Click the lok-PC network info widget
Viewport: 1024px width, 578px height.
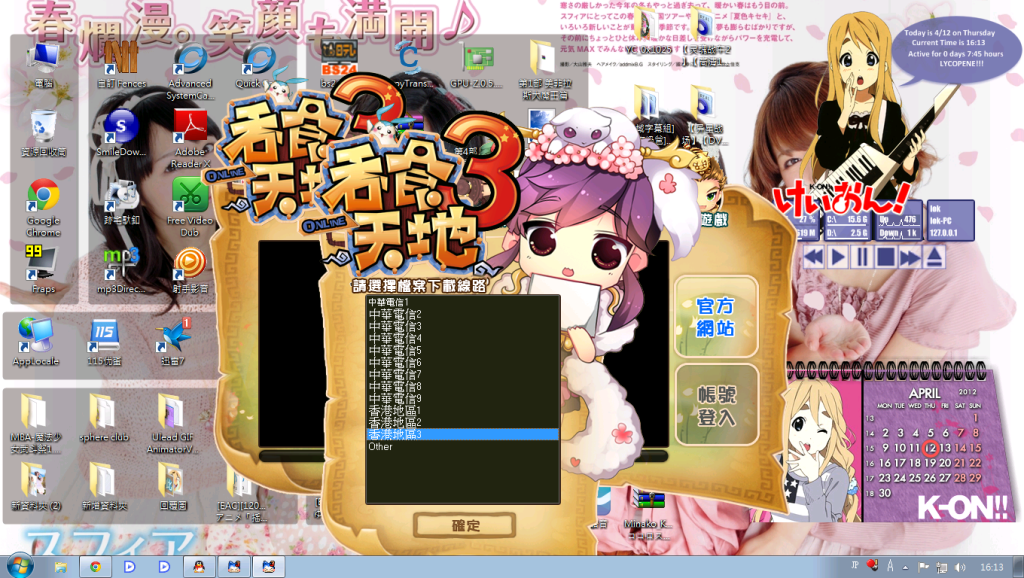click(x=950, y=221)
